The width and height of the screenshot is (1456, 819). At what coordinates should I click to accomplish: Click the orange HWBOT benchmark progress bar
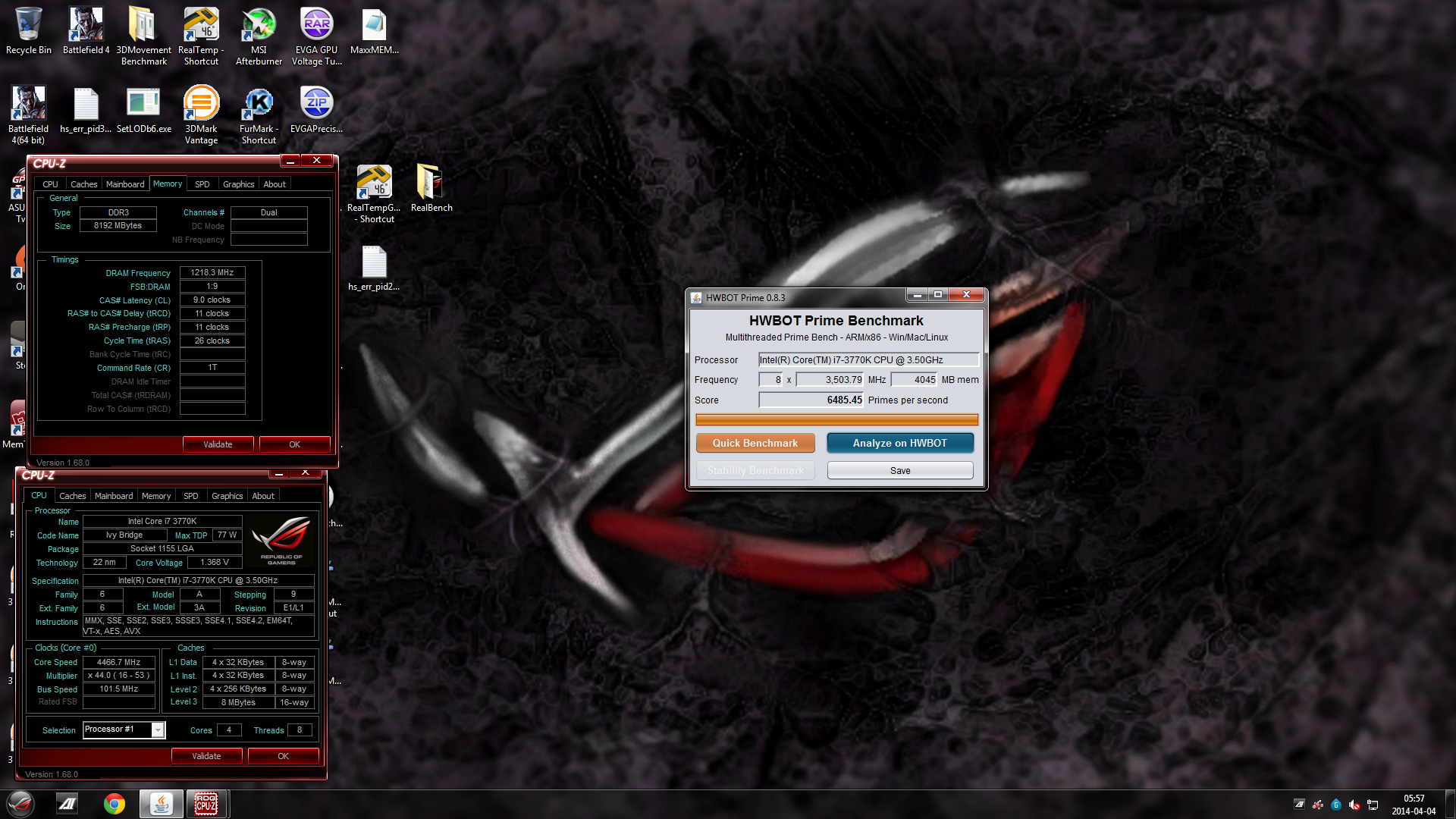[x=836, y=419]
